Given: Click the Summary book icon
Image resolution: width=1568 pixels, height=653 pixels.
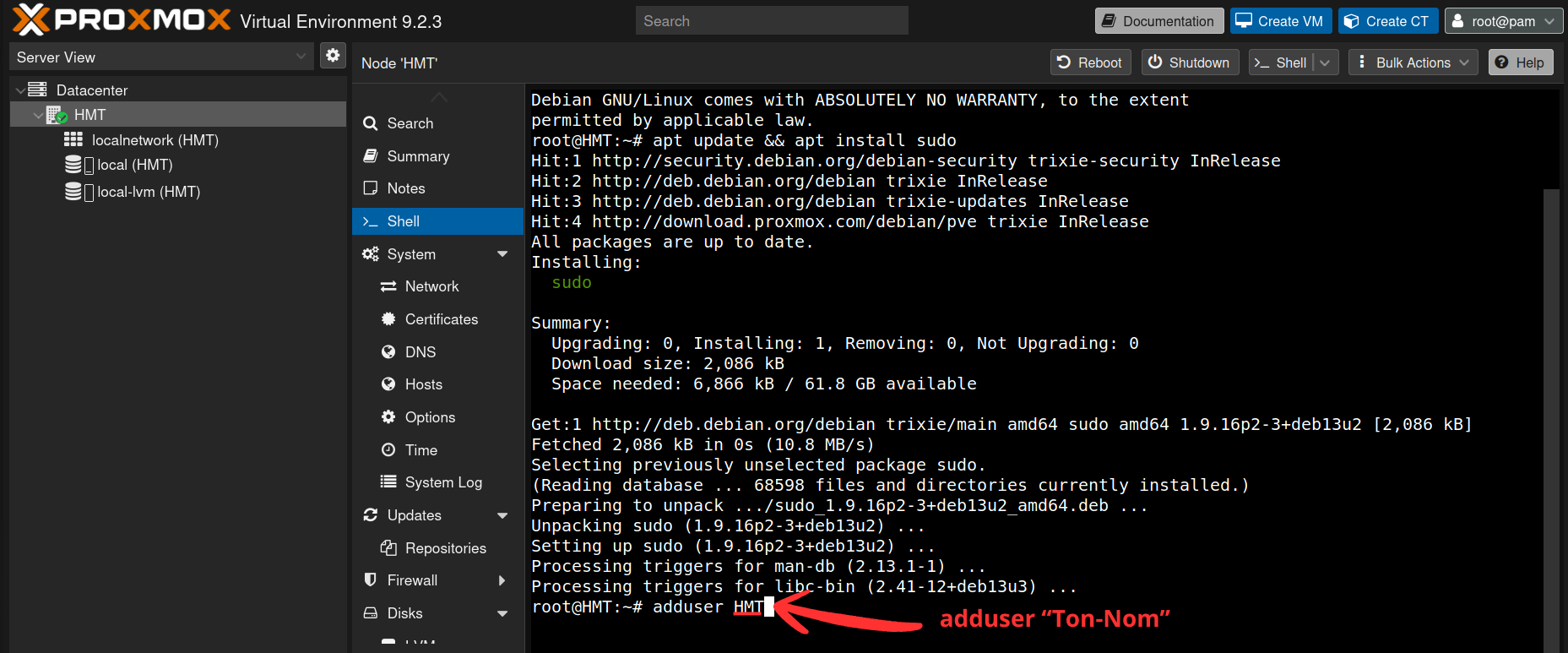Looking at the screenshot, I should tap(370, 156).
